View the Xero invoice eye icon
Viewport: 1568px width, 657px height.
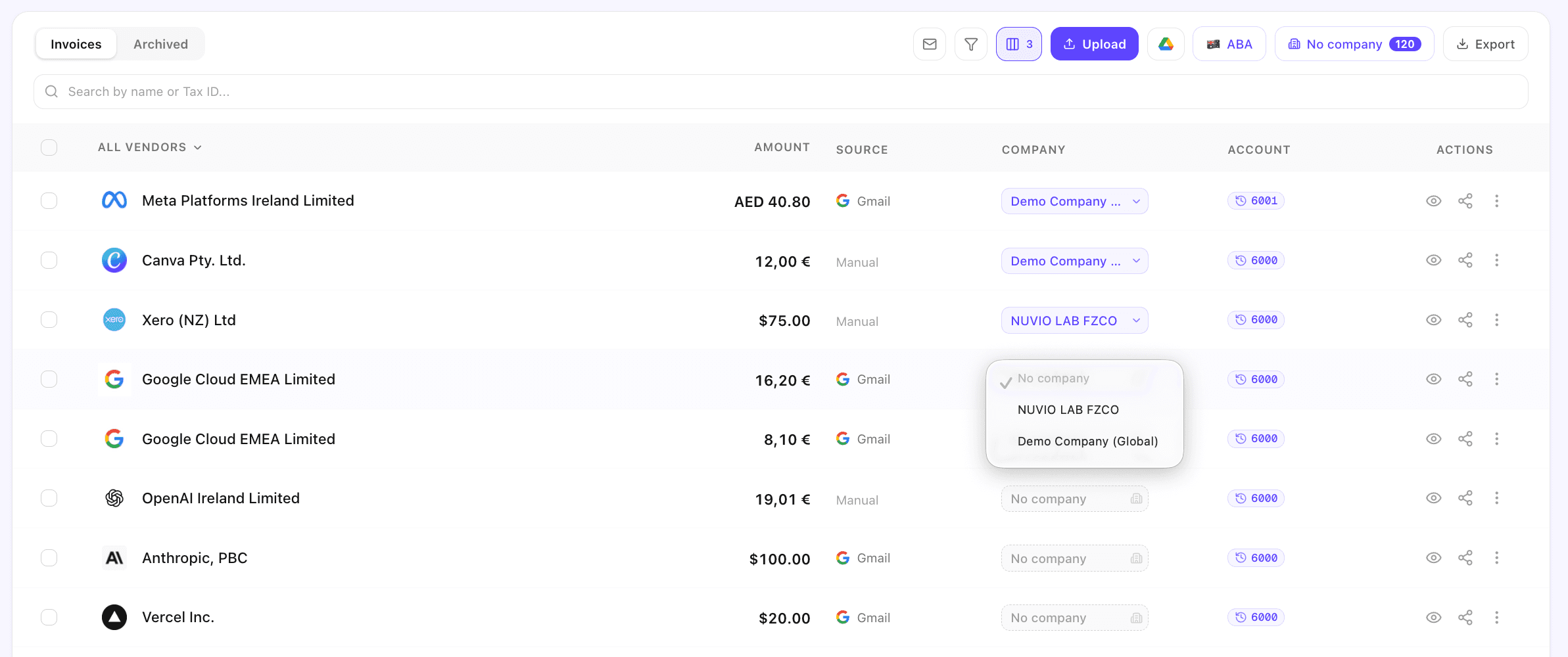tap(1433, 320)
